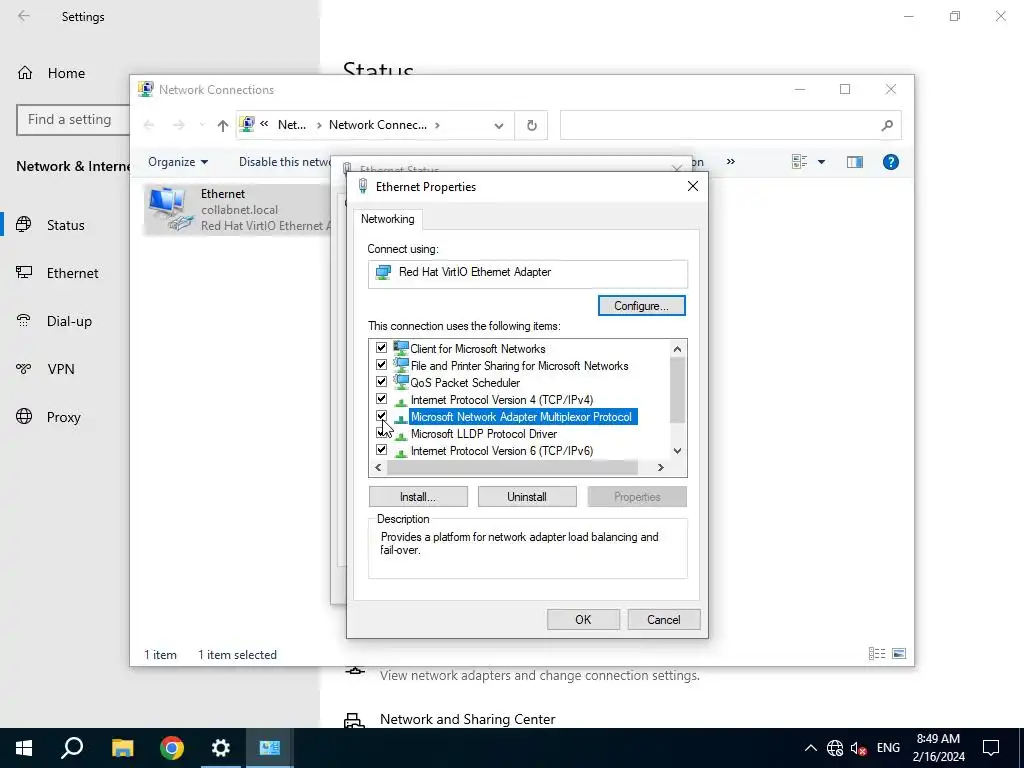Viewport: 1024px width, 768px height.
Task: Select Internet Protocol Version 4 (TCP/IPv4) item
Action: click(502, 400)
